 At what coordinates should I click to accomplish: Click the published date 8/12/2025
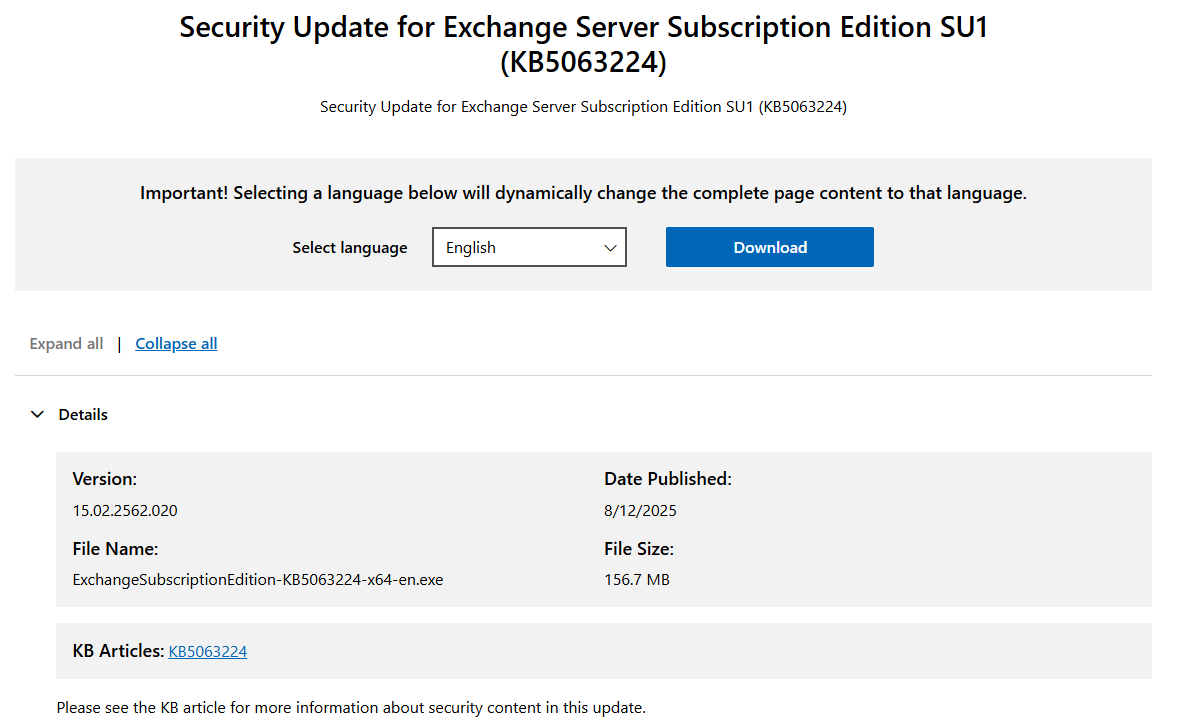640,511
